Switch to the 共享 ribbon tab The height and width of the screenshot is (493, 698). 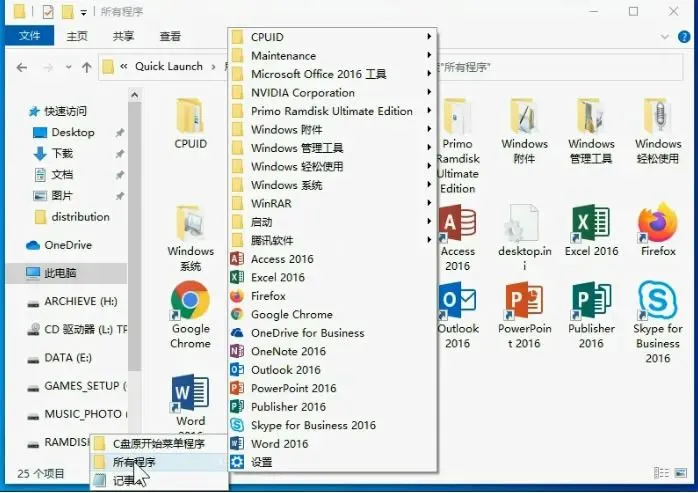pos(123,36)
